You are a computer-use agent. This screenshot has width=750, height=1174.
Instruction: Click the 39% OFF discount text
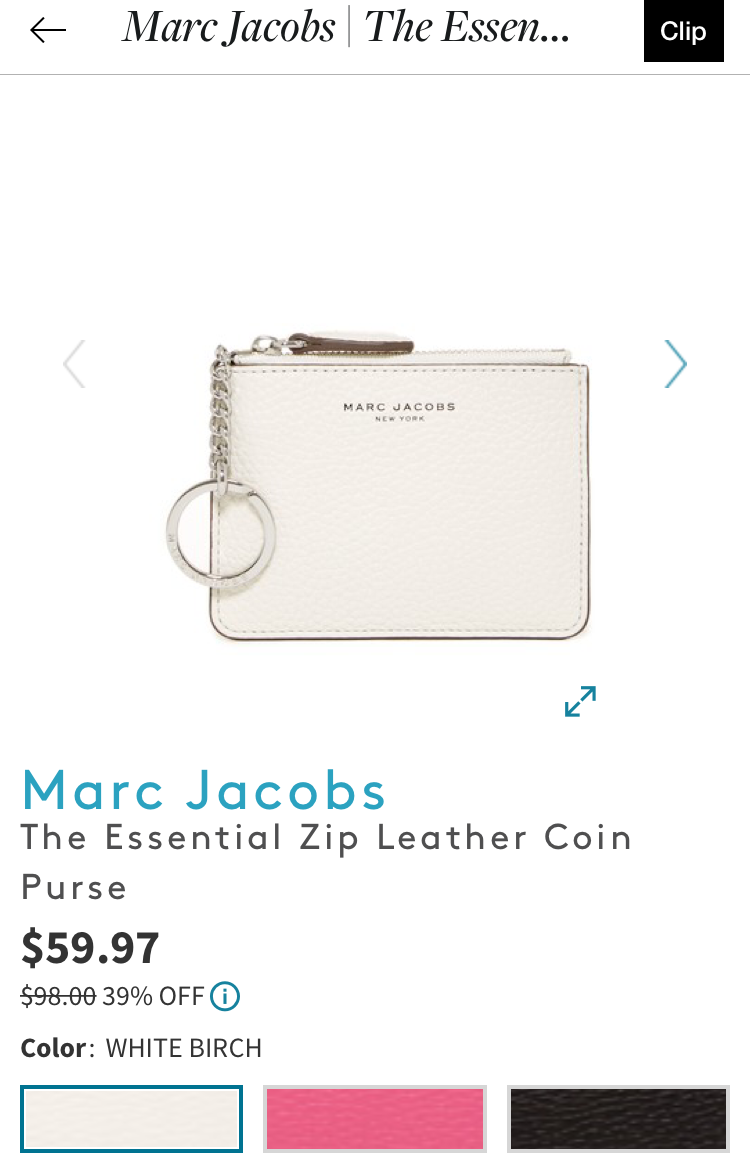point(153,997)
